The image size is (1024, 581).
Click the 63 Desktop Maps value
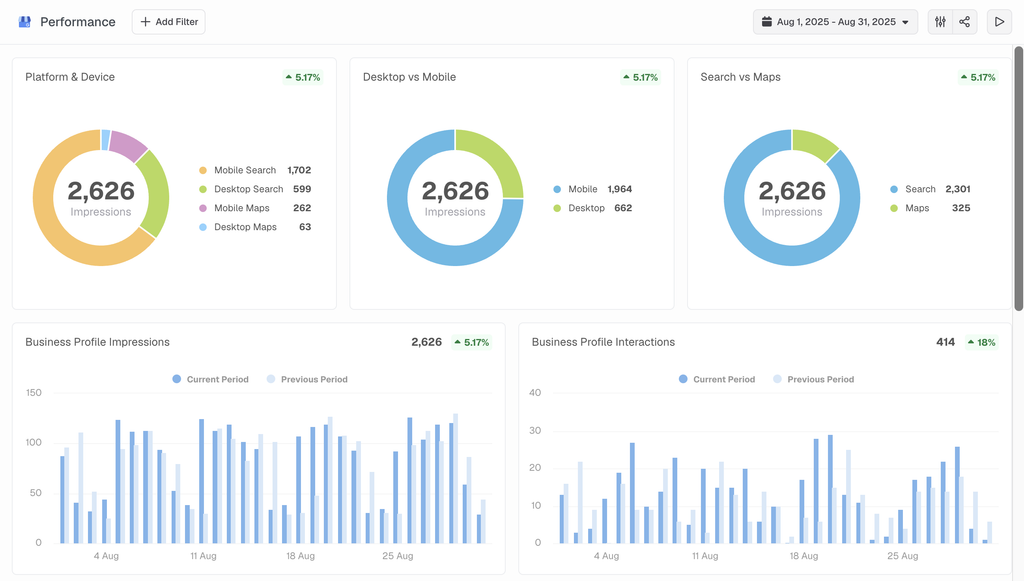pyautogui.click(x=305, y=227)
